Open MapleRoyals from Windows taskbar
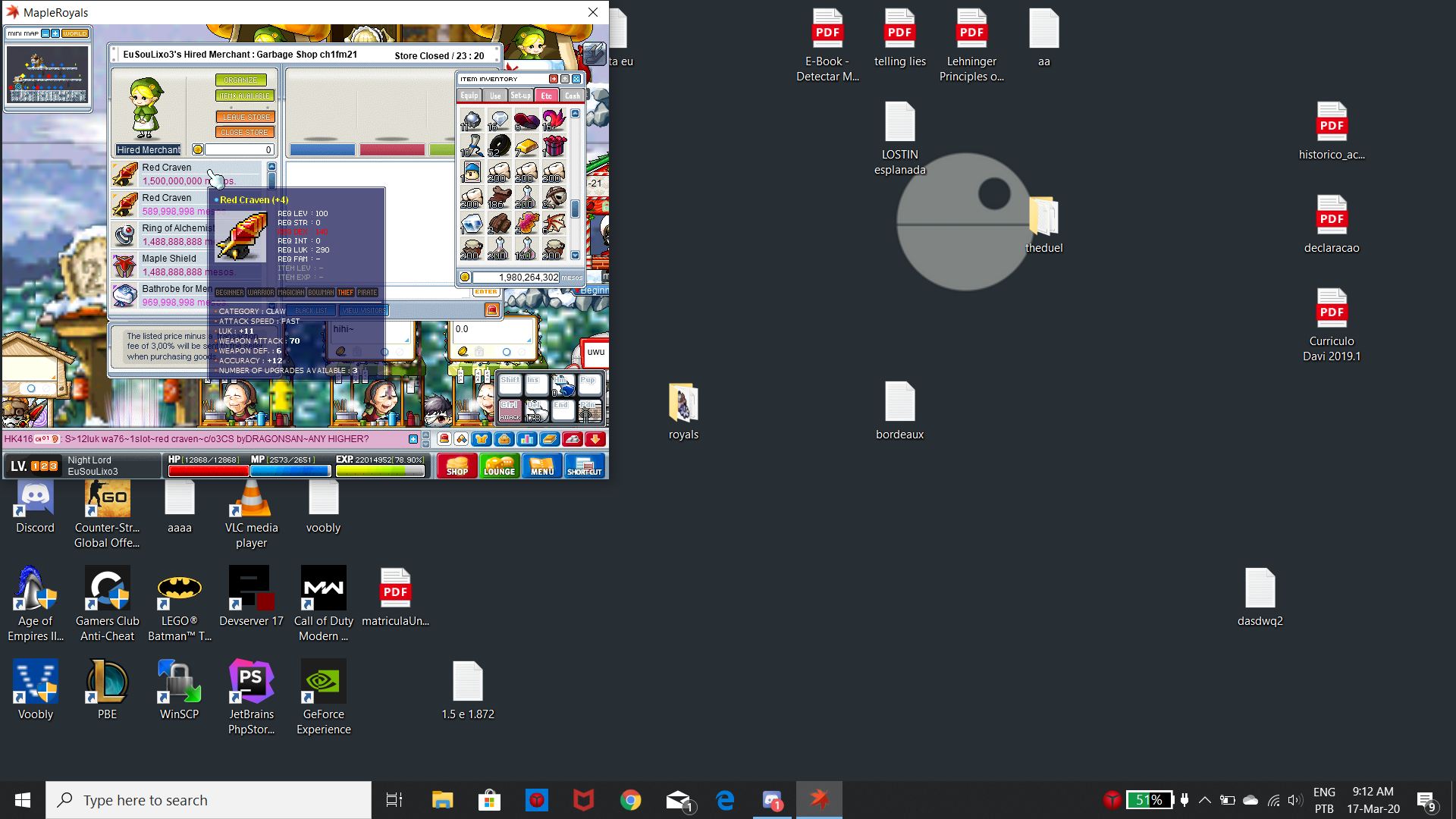The height and width of the screenshot is (819, 1456). point(819,799)
